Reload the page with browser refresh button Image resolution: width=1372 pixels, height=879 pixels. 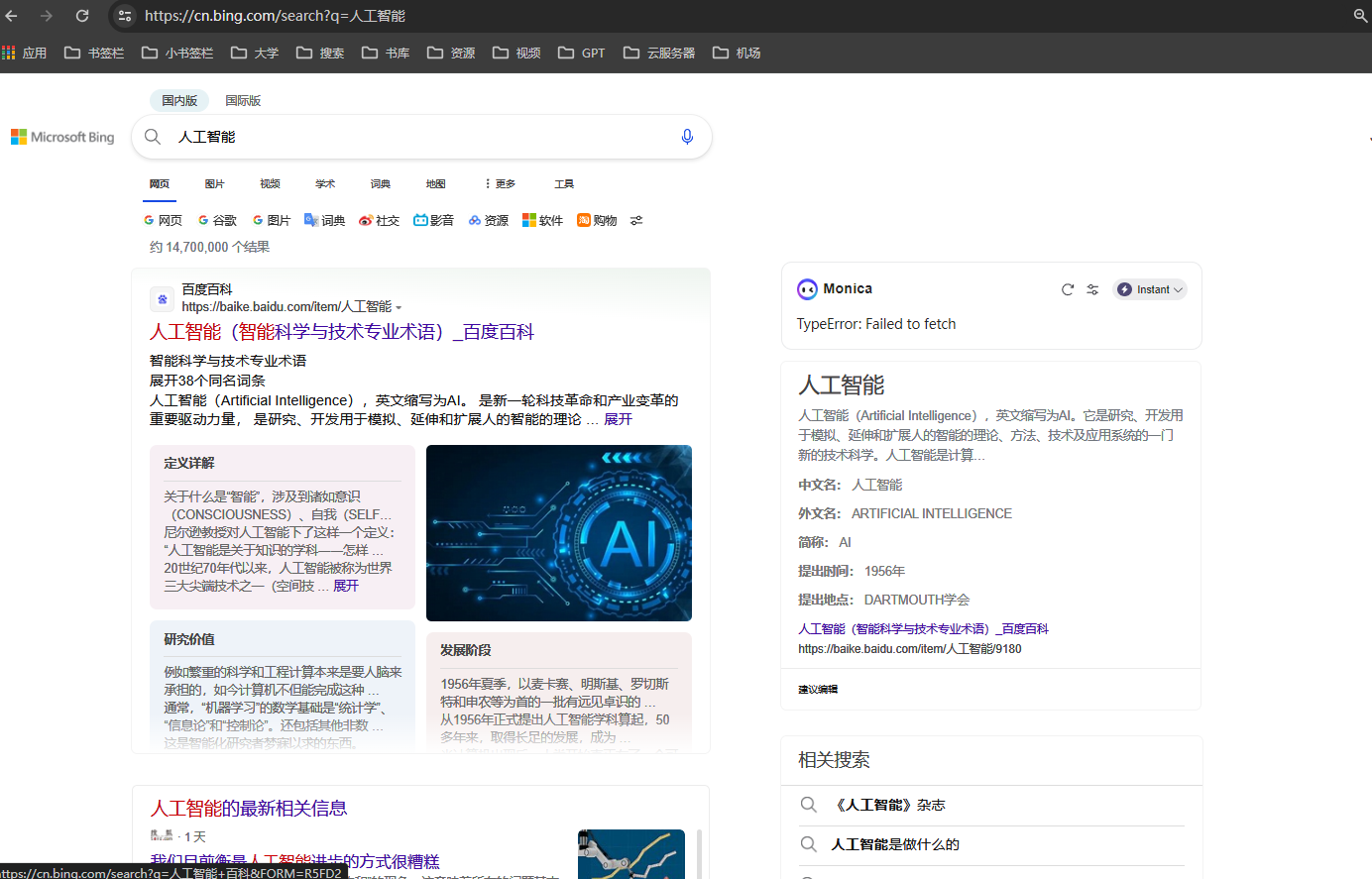point(82,16)
